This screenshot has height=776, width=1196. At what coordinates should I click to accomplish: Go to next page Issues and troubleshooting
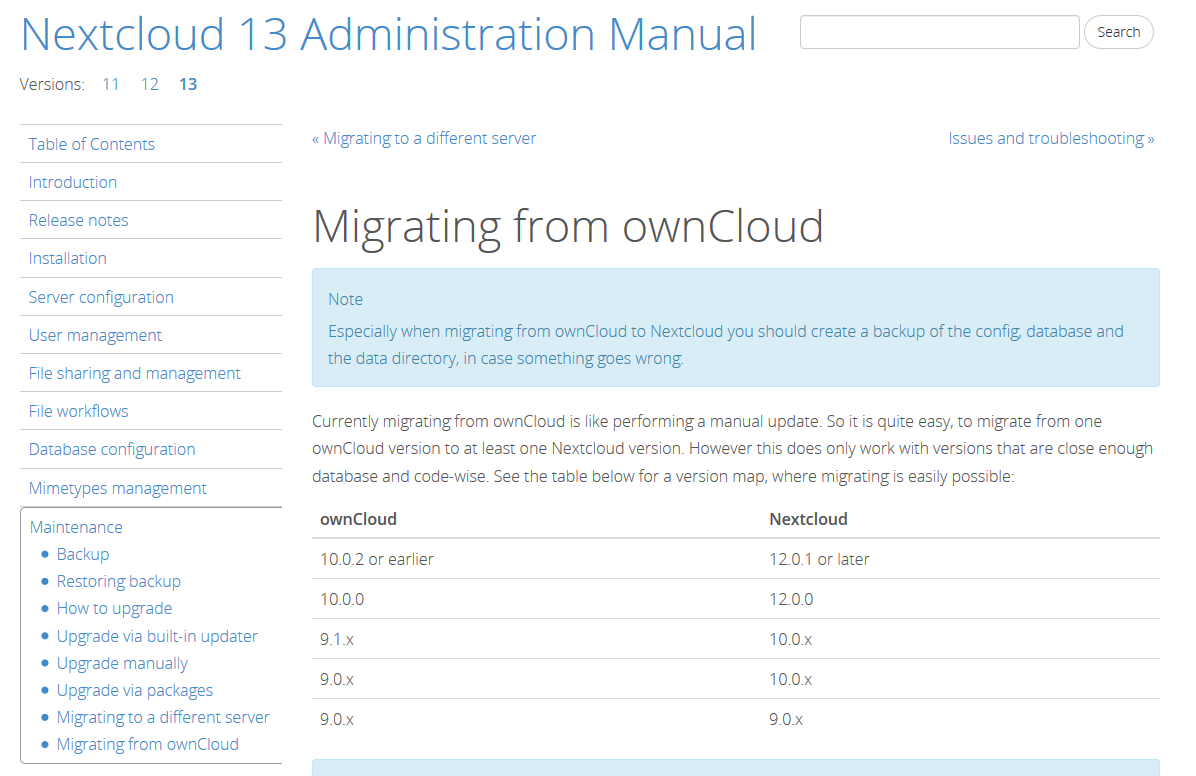(x=1051, y=138)
